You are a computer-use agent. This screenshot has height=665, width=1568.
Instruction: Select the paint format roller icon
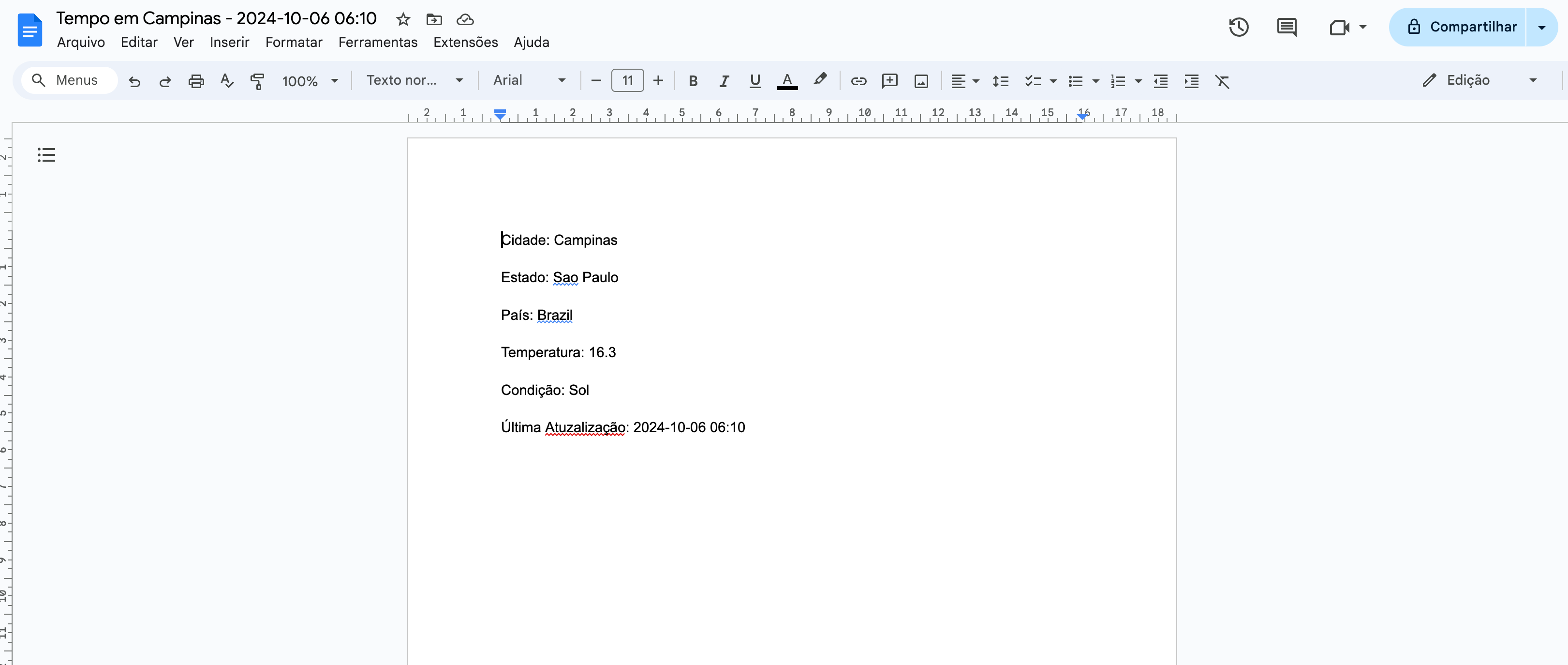(x=257, y=81)
